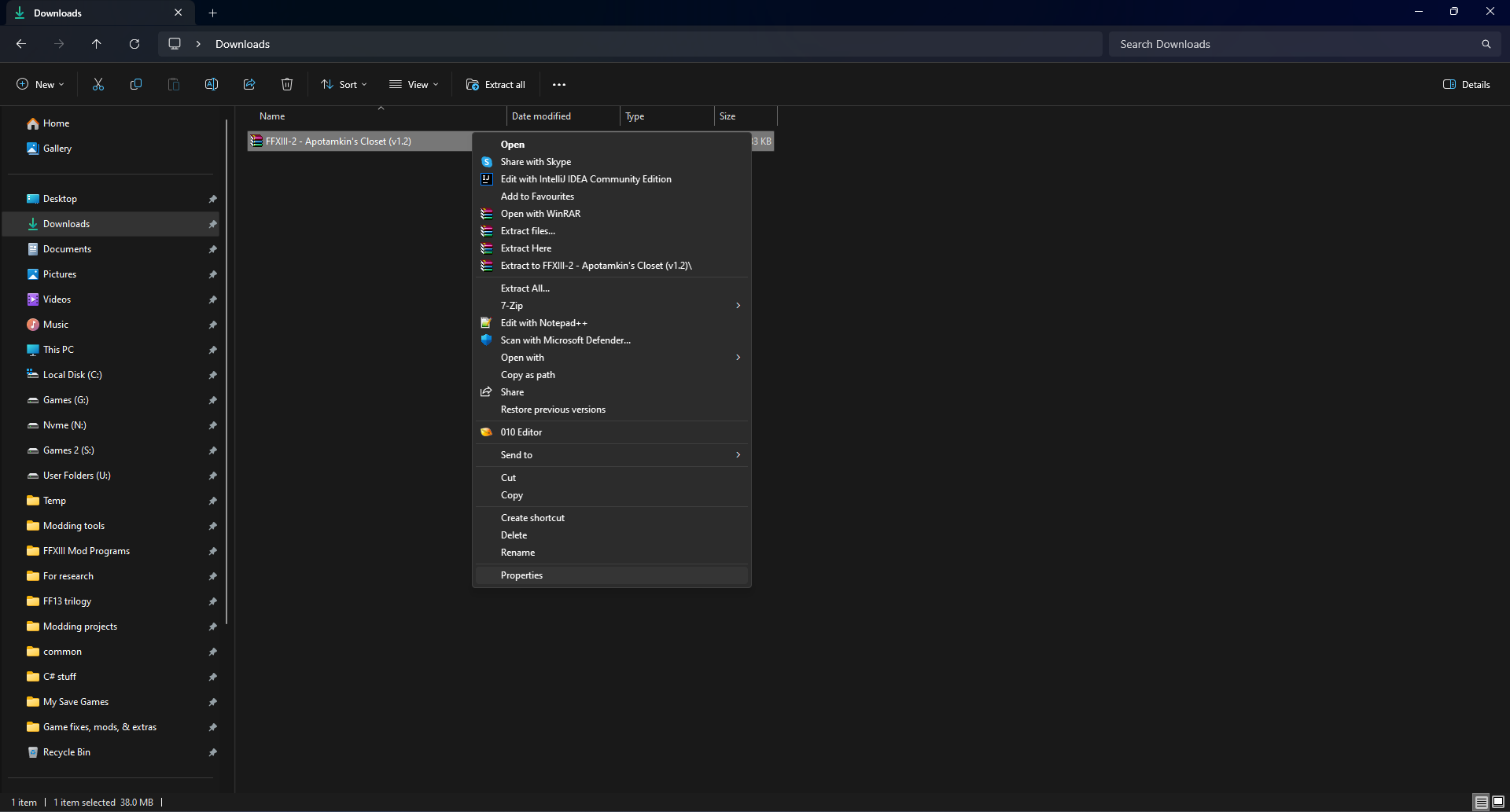The height and width of the screenshot is (812, 1510).
Task: Click the WinRAR archive file icon
Action: coord(256,141)
